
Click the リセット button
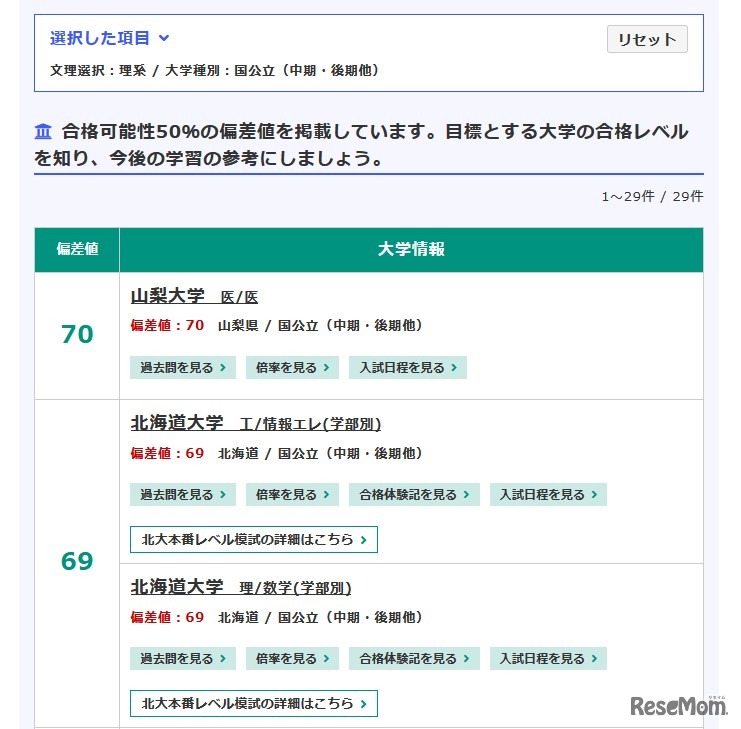[x=647, y=39]
